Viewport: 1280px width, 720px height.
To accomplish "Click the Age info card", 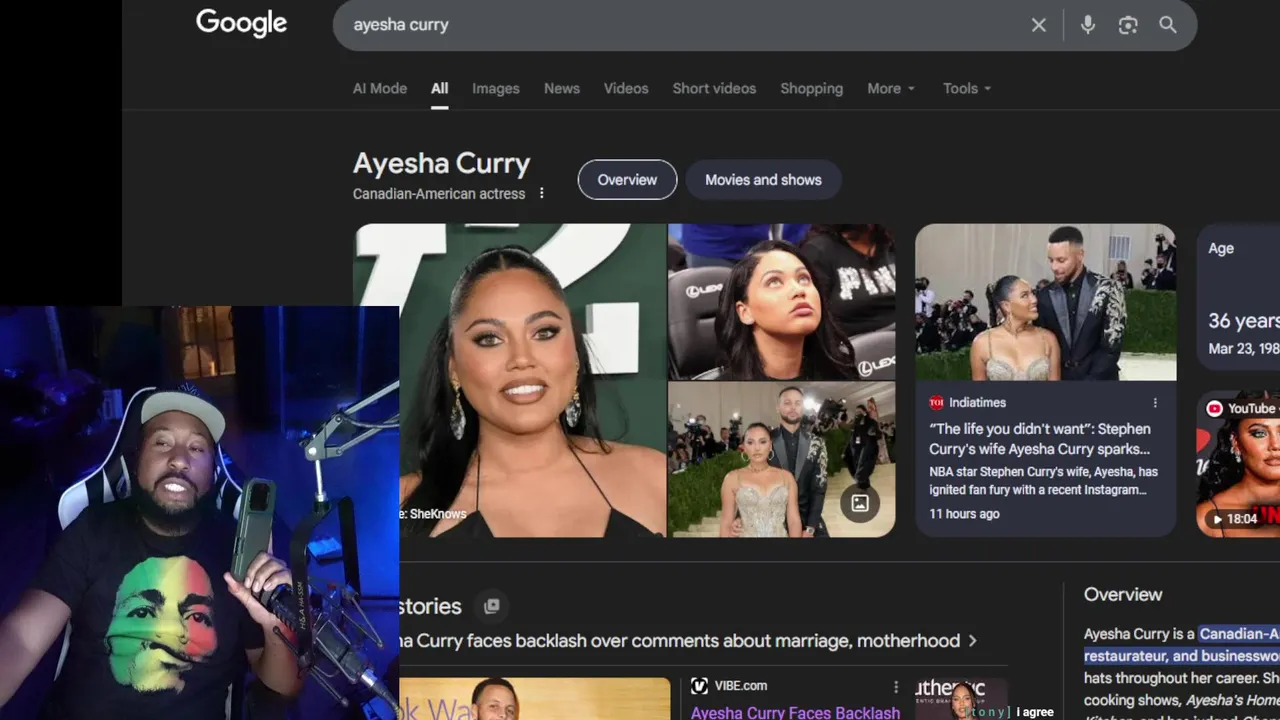I will (x=1238, y=297).
